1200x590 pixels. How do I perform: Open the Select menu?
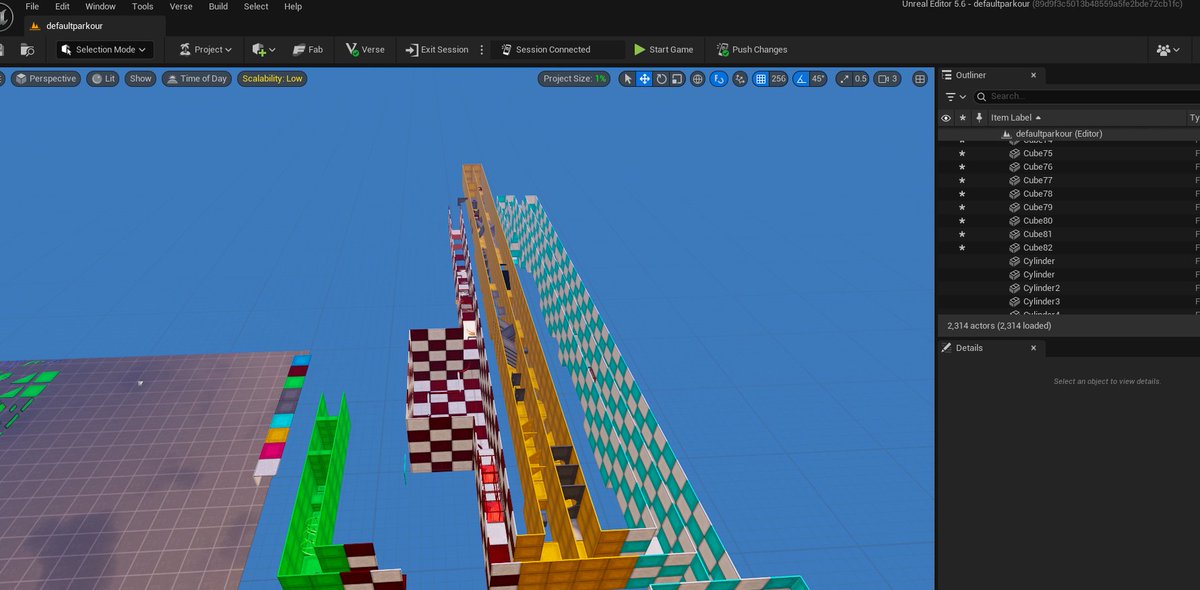point(256,6)
